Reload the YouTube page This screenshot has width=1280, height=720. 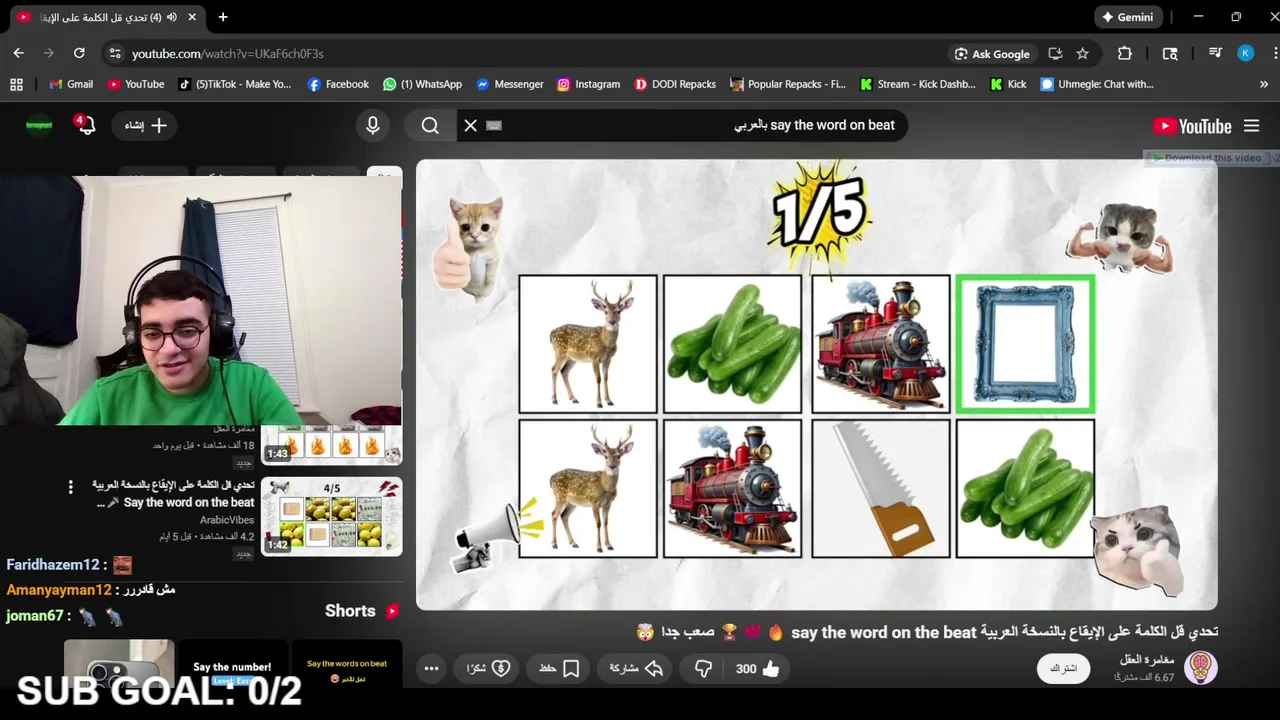click(79, 53)
